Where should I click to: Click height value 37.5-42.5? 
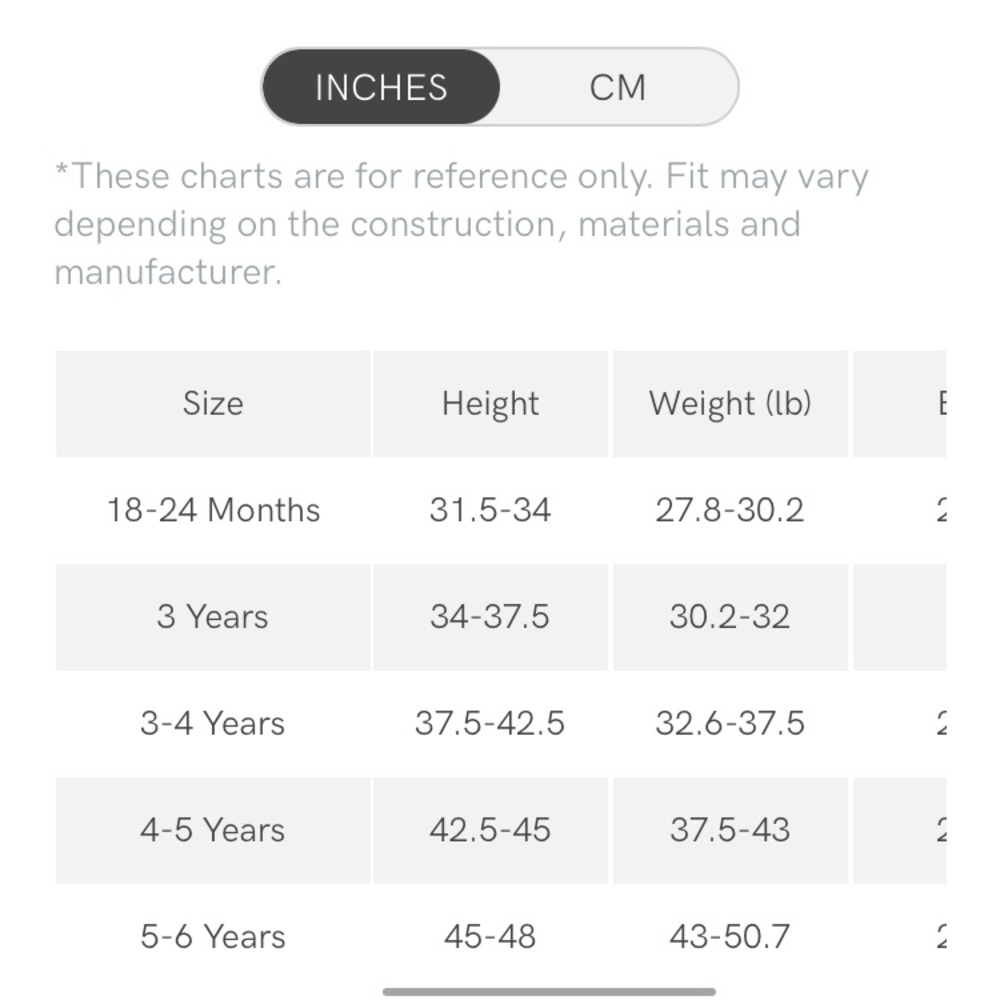pos(490,723)
